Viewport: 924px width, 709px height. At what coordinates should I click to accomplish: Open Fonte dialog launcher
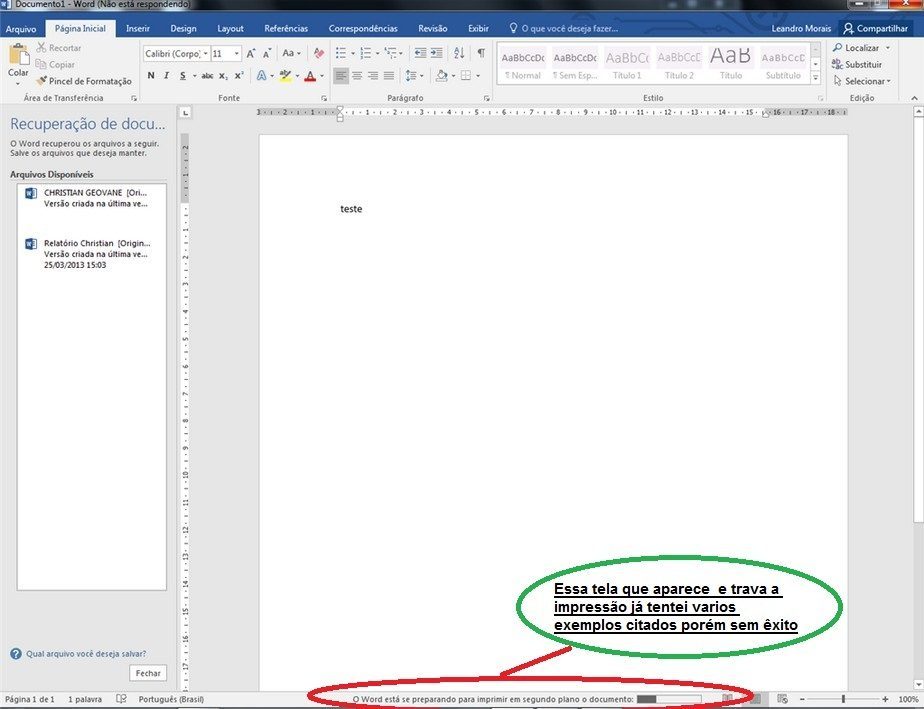coord(324,98)
